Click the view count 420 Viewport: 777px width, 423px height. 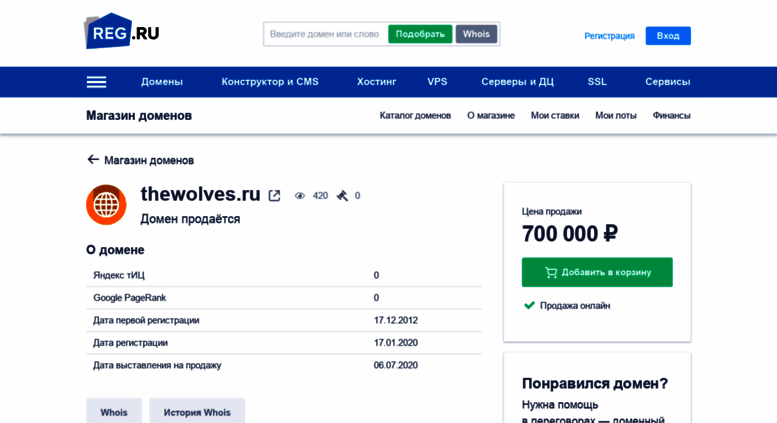[320, 196]
